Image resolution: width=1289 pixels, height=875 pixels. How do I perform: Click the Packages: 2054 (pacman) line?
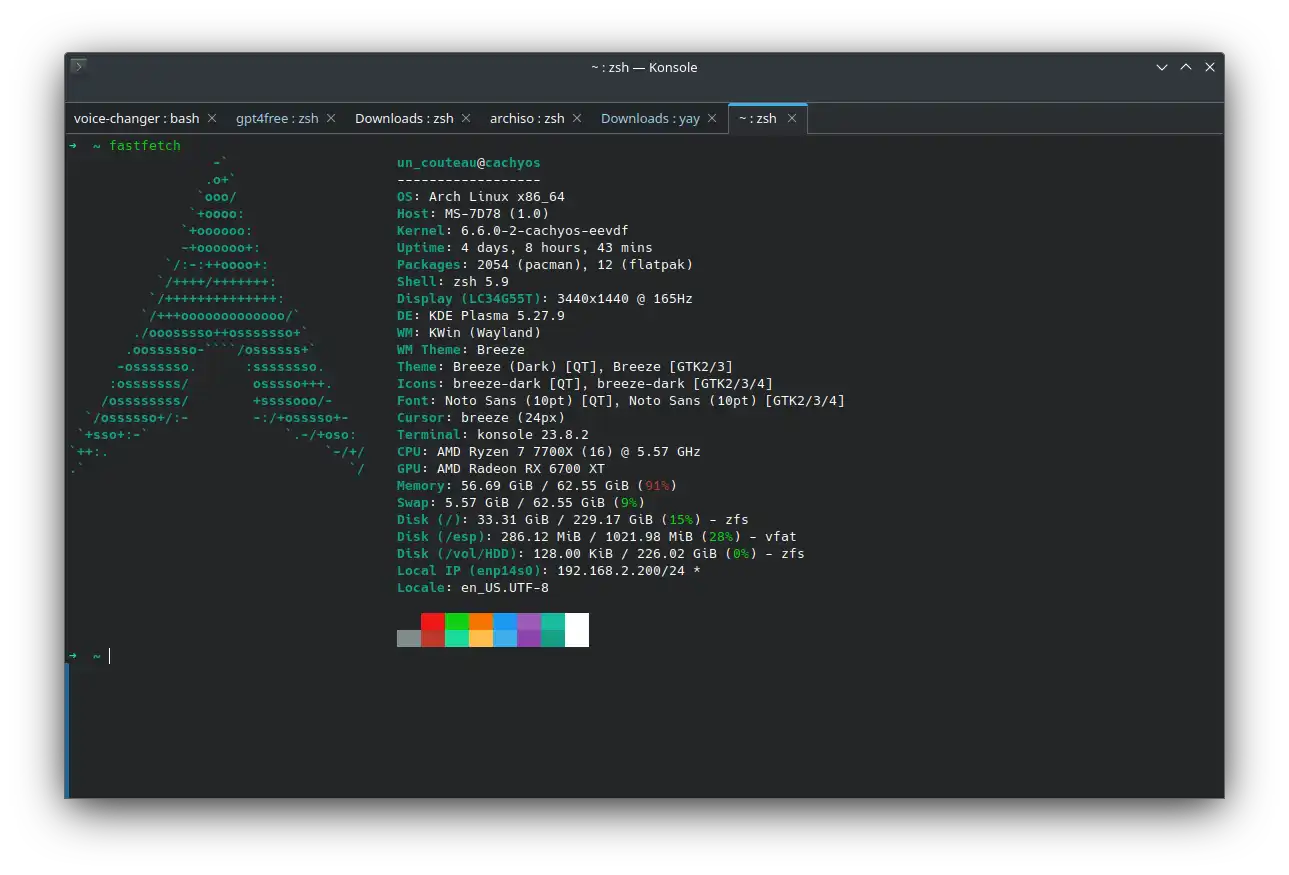click(x=545, y=264)
